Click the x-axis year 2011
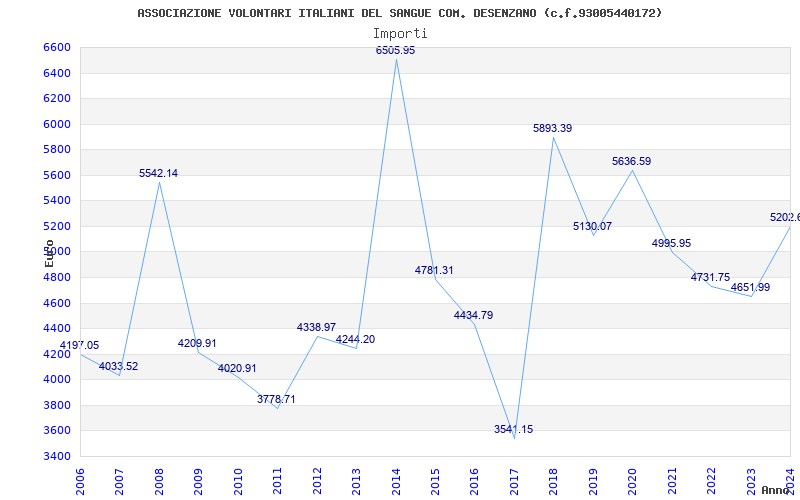 (x=277, y=482)
